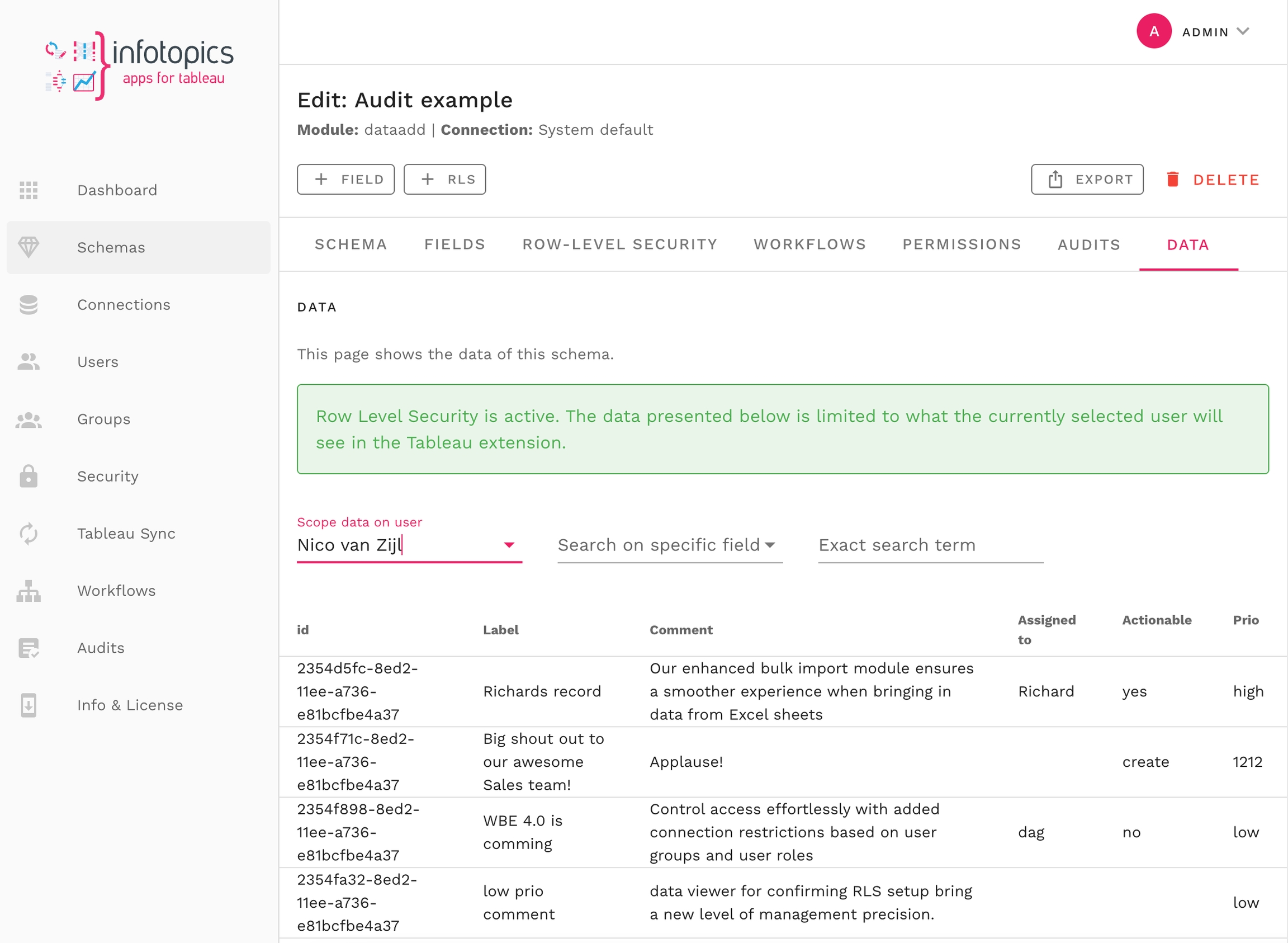Click the Workflows hierarchy icon
1288x943 pixels.
tap(29, 591)
